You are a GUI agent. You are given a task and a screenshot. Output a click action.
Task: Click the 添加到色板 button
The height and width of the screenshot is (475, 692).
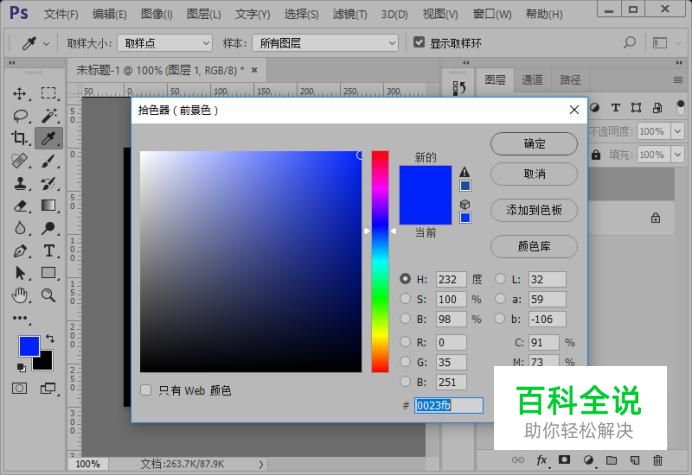coord(534,210)
